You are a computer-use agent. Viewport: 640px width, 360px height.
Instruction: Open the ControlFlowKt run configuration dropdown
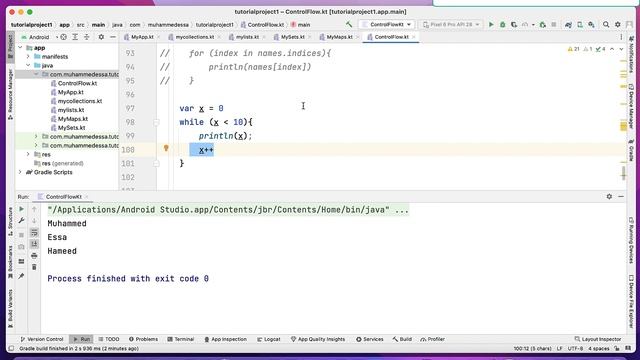pos(387,24)
